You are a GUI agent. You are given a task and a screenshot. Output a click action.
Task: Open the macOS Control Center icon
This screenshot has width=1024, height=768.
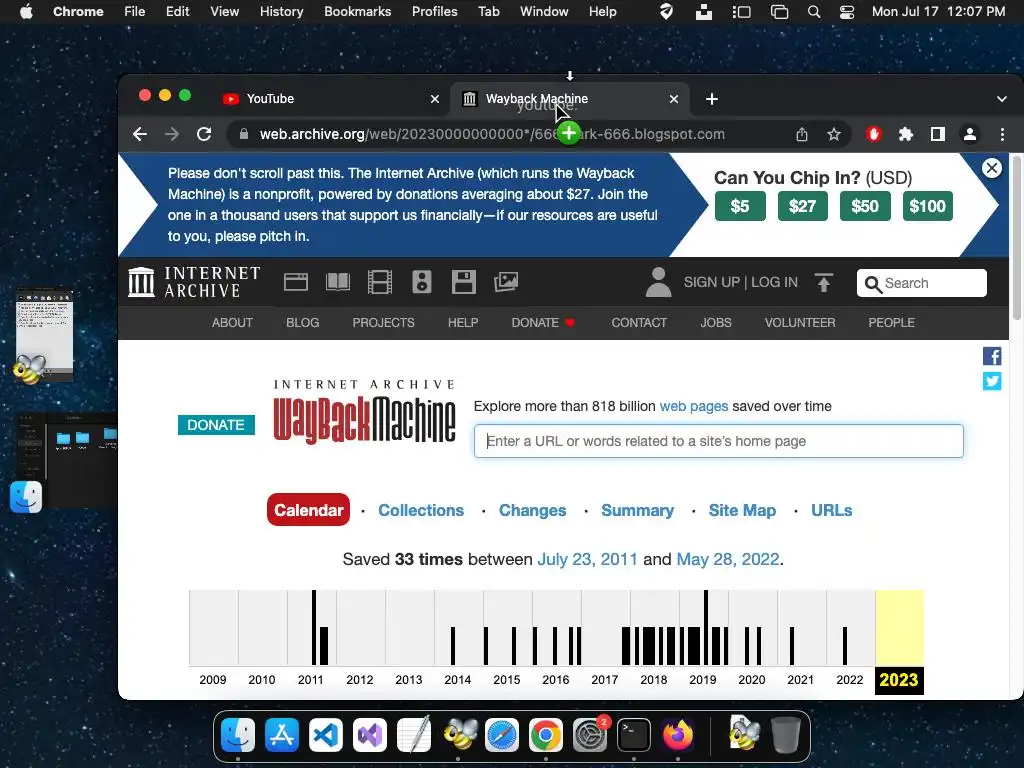(x=846, y=11)
